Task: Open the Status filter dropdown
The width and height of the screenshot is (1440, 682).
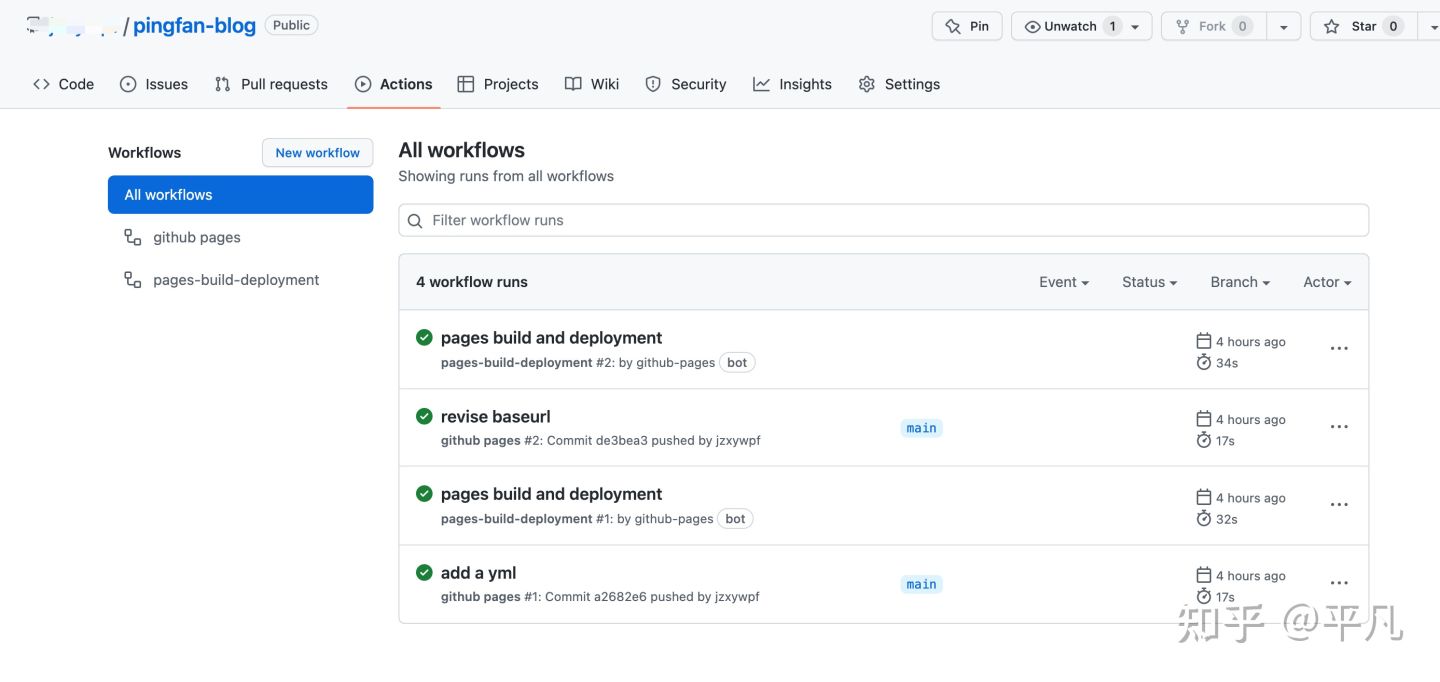Action: [1149, 282]
